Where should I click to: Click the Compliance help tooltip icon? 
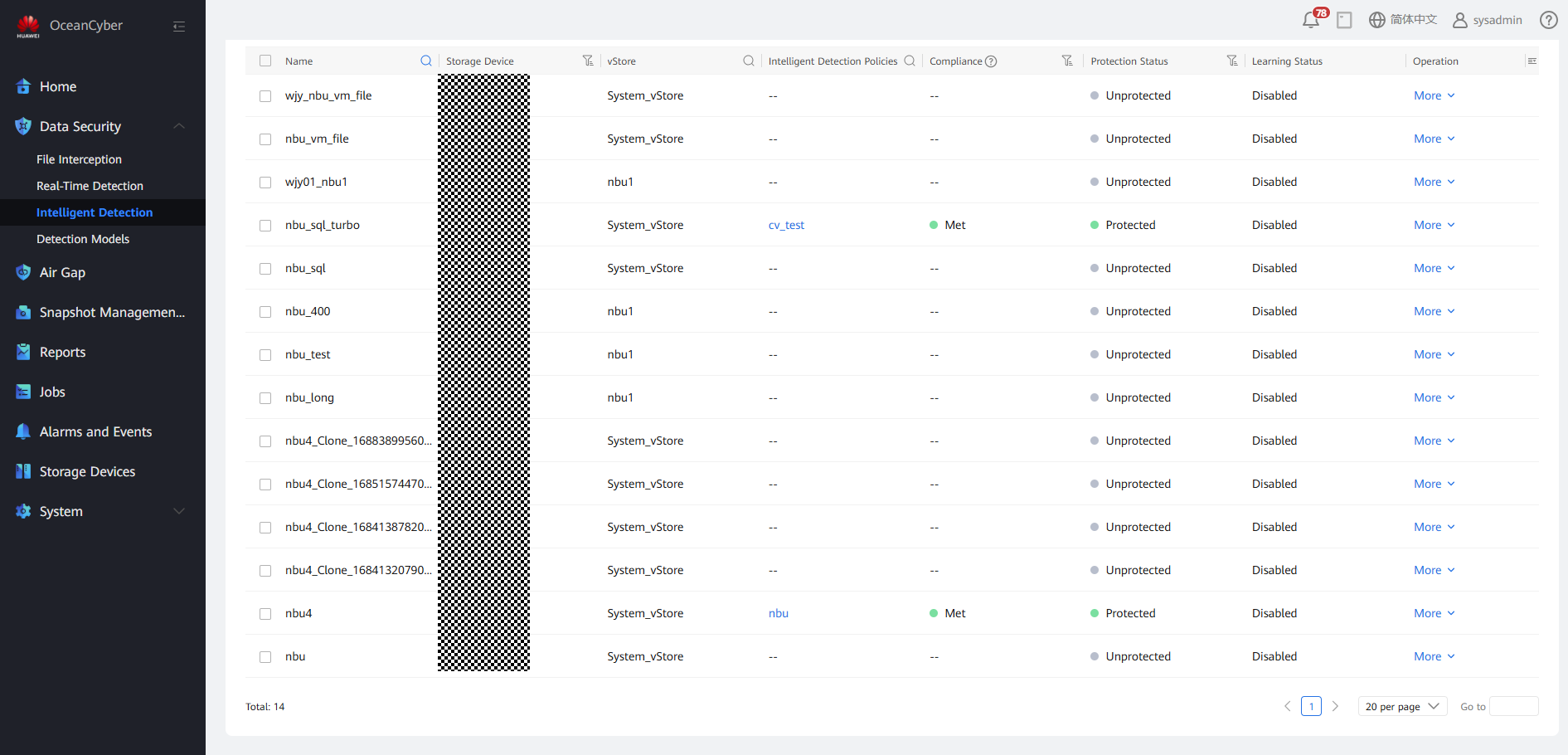pyautogui.click(x=991, y=61)
